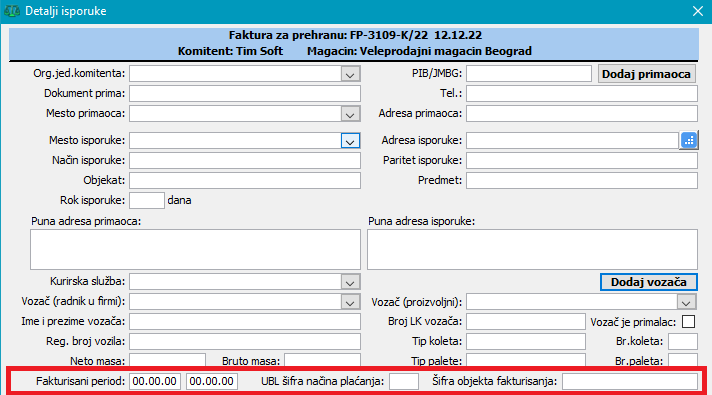
Task: Close the Detalji isporuke dialog
Action: 698,11
